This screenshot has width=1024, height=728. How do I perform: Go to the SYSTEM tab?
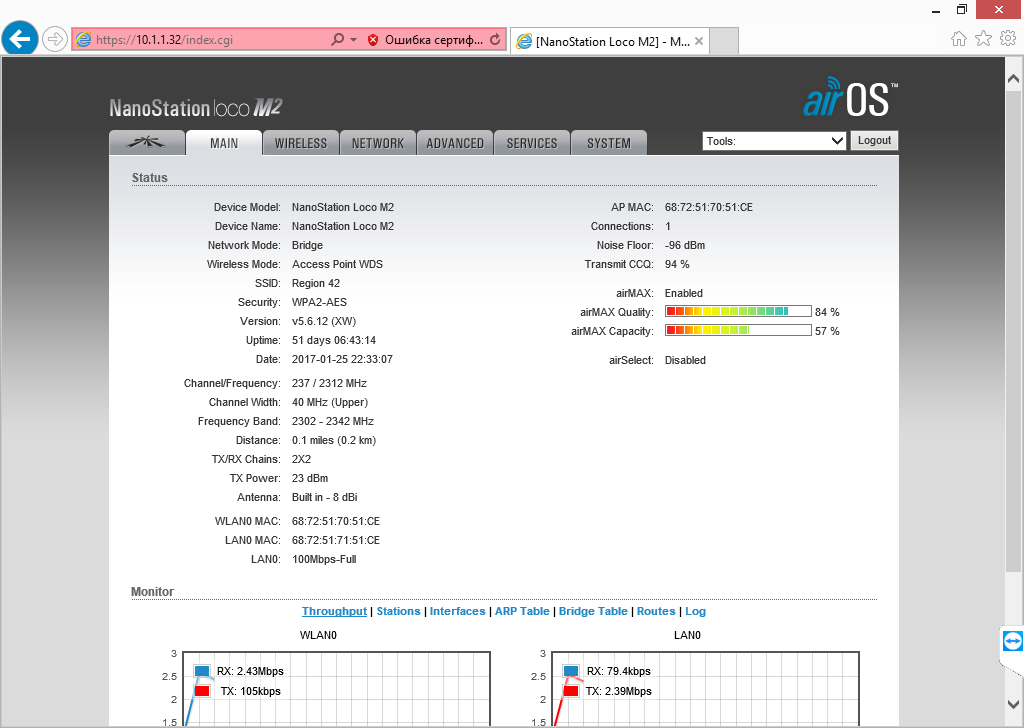coord(609,143)
